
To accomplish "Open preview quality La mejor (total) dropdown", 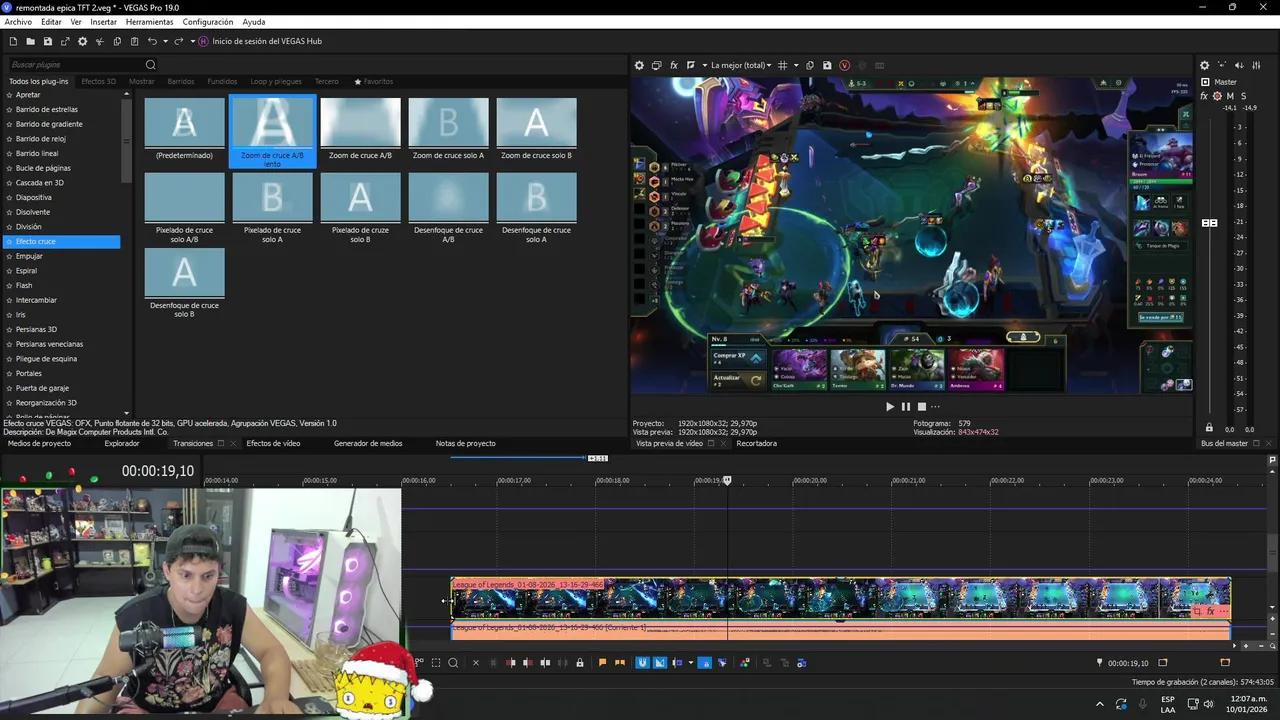I will (x=741, y=66).
